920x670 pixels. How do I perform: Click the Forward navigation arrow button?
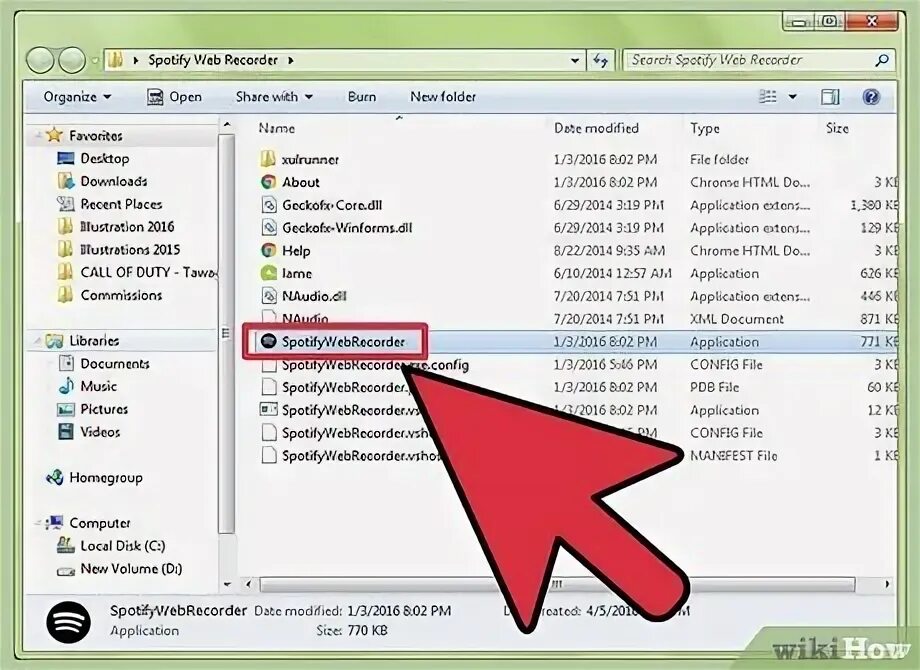point(72,60)
